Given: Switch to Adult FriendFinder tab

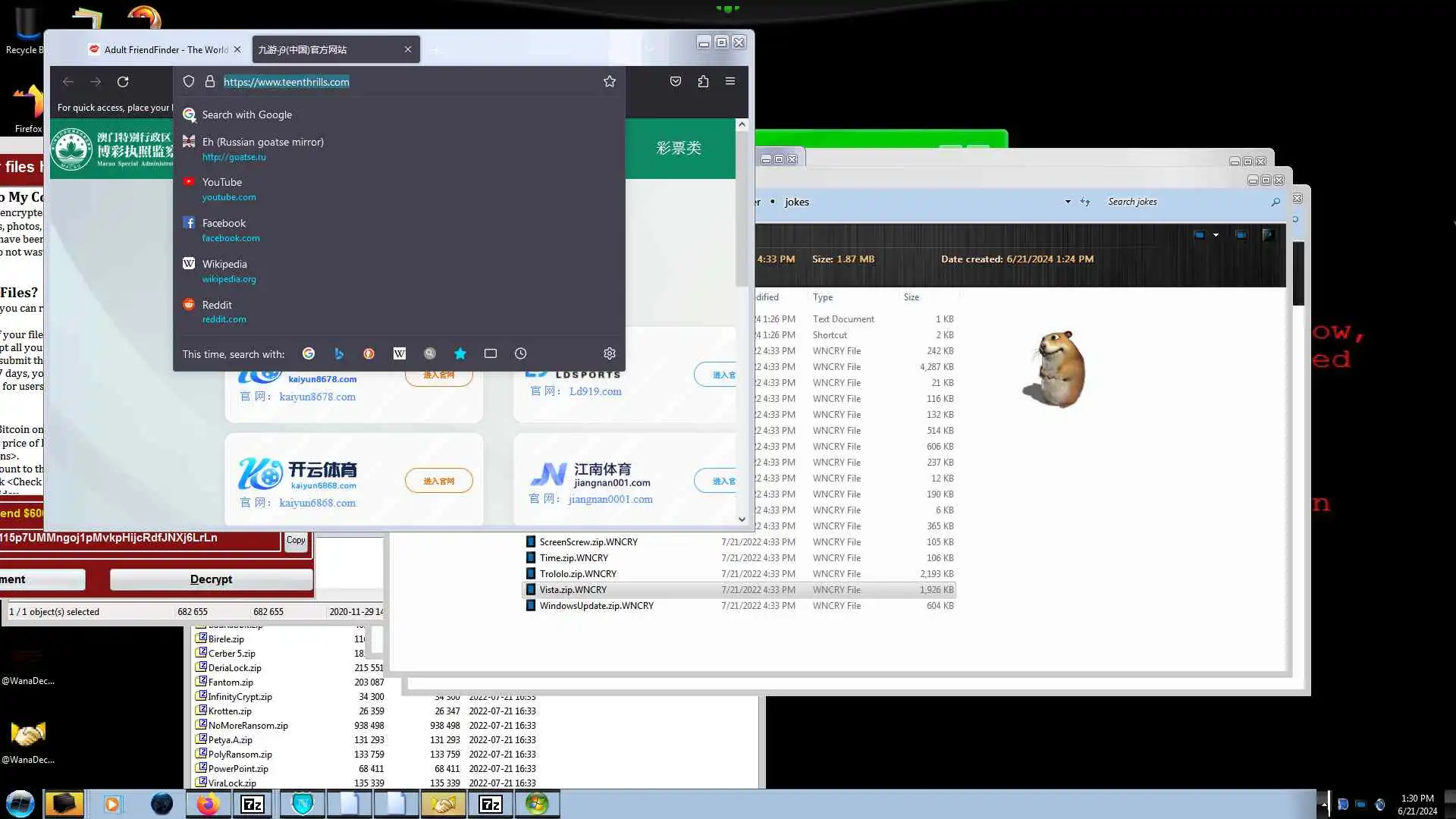Looking at the screenshot, I should tap(165, 50).
